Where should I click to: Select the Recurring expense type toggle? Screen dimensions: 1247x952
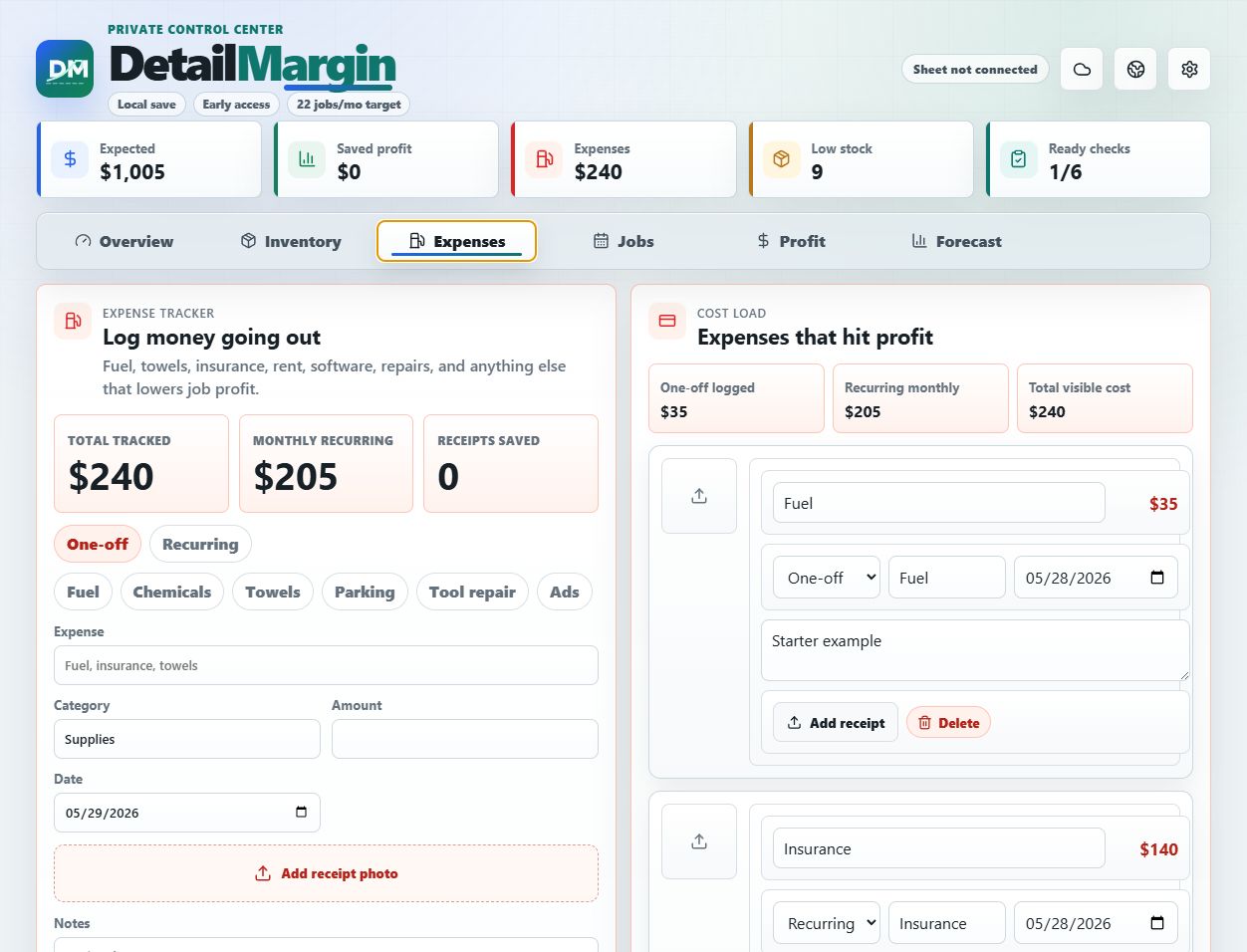[200, 544]
